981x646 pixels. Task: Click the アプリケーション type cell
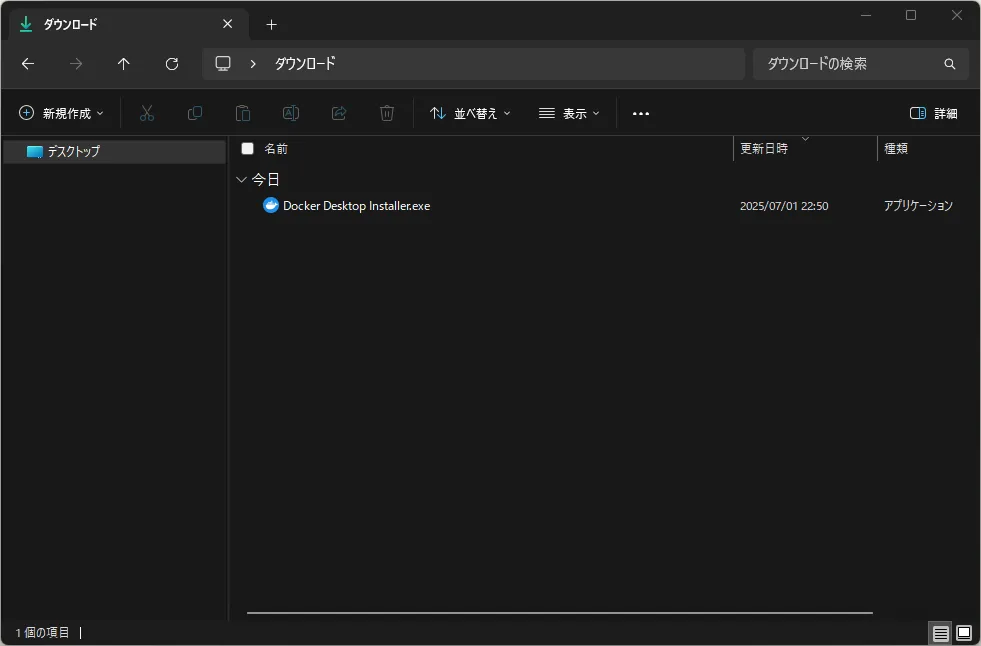click(x=918, y=206)
